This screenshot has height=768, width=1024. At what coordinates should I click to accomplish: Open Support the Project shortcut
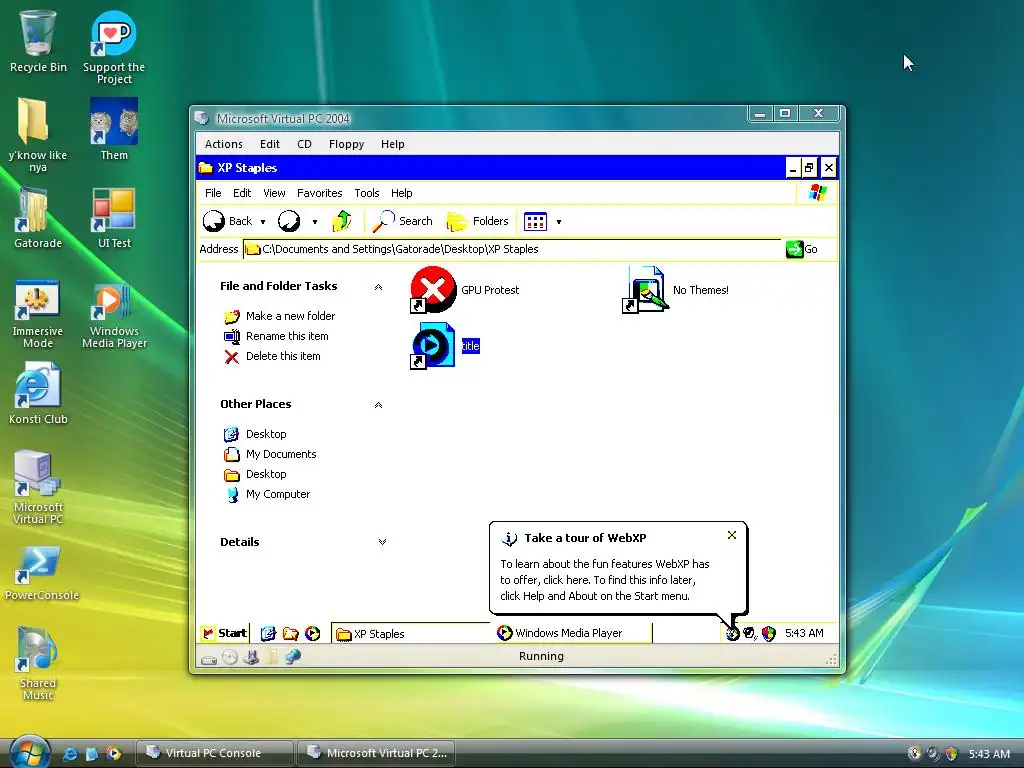(x=114, y=47)
